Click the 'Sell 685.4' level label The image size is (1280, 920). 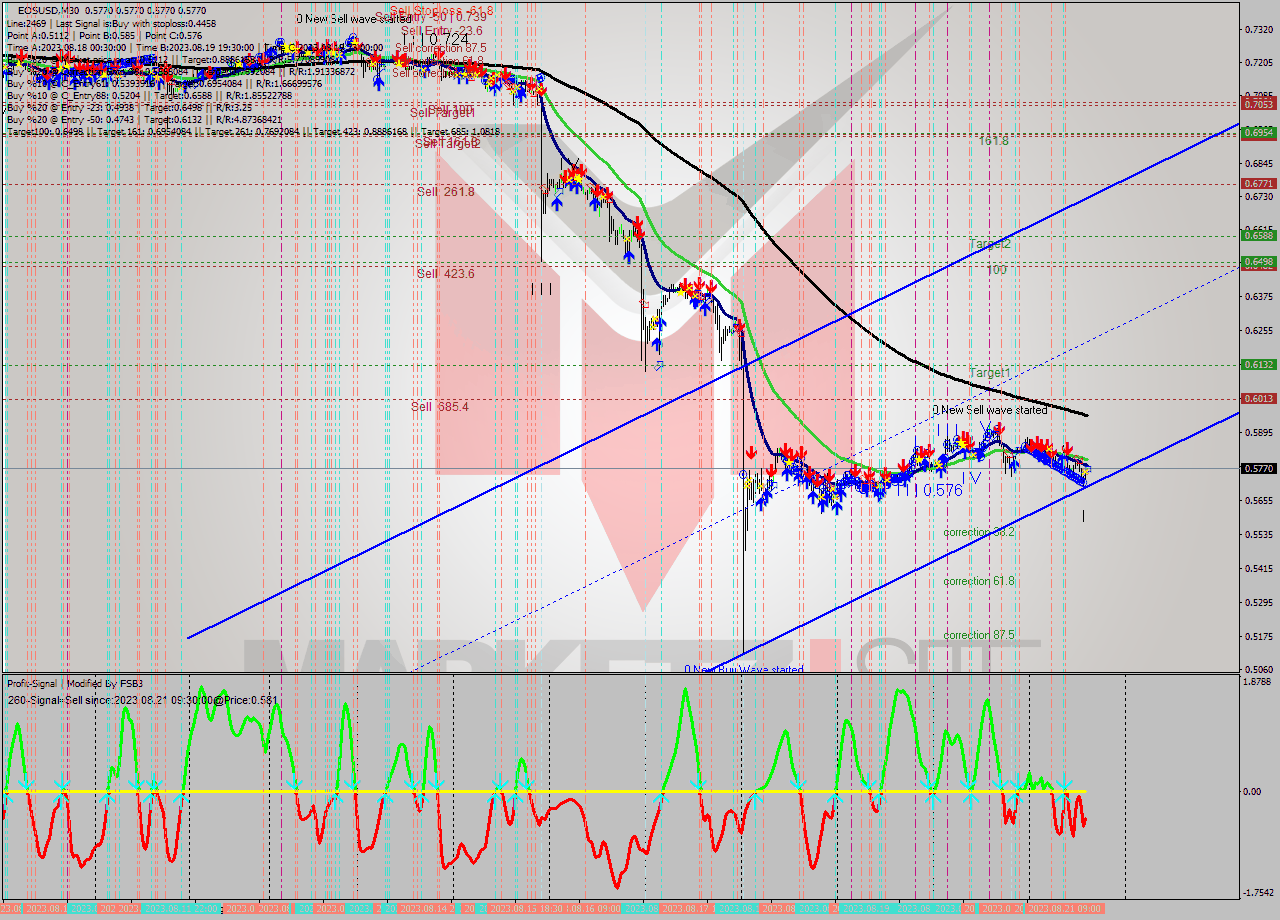click(440, 407)
